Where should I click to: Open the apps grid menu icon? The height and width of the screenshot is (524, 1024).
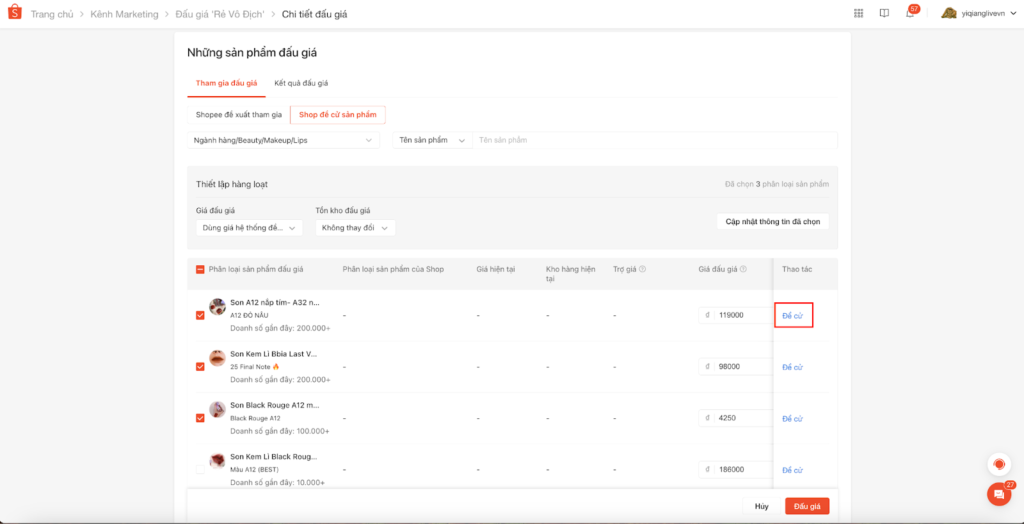coord(858,14)
